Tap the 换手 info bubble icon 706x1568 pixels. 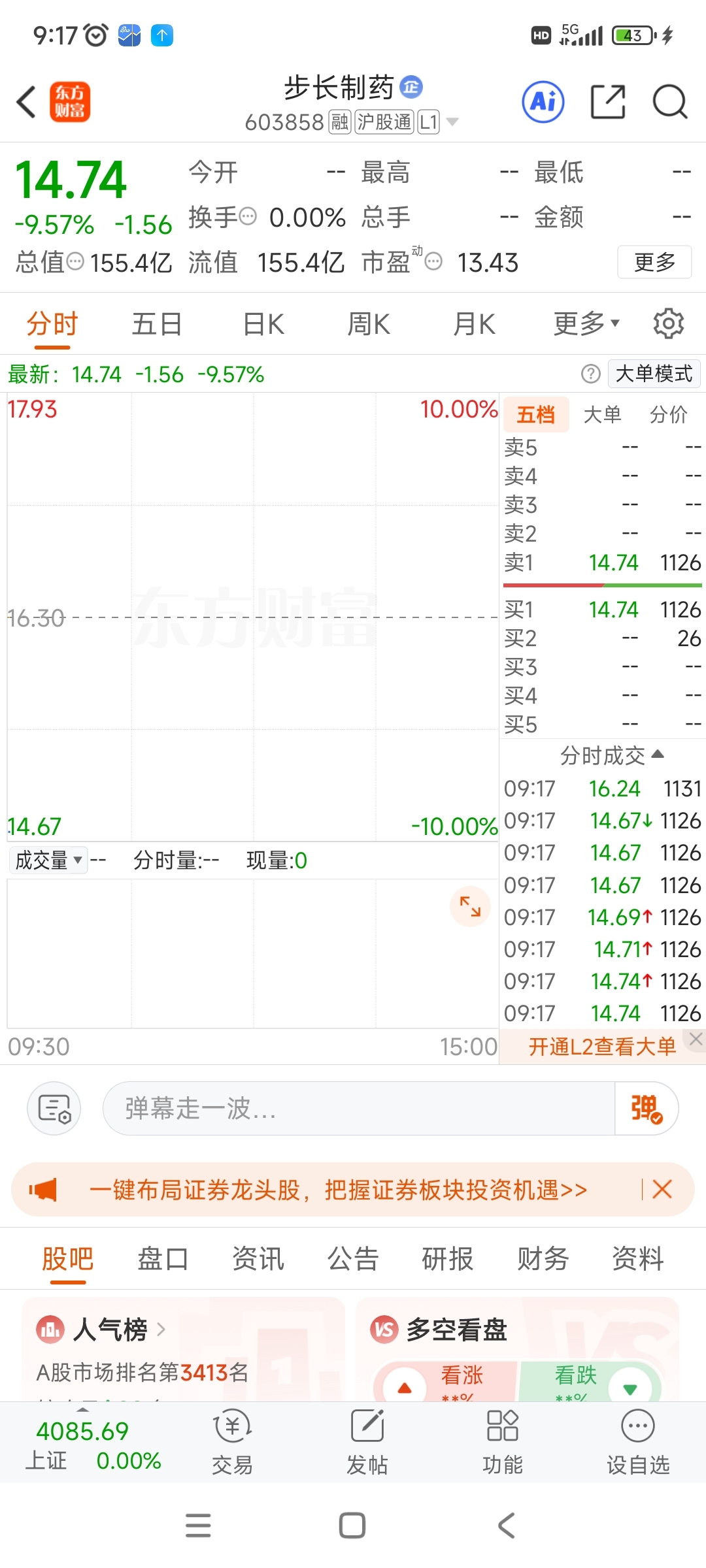point(248,216)
